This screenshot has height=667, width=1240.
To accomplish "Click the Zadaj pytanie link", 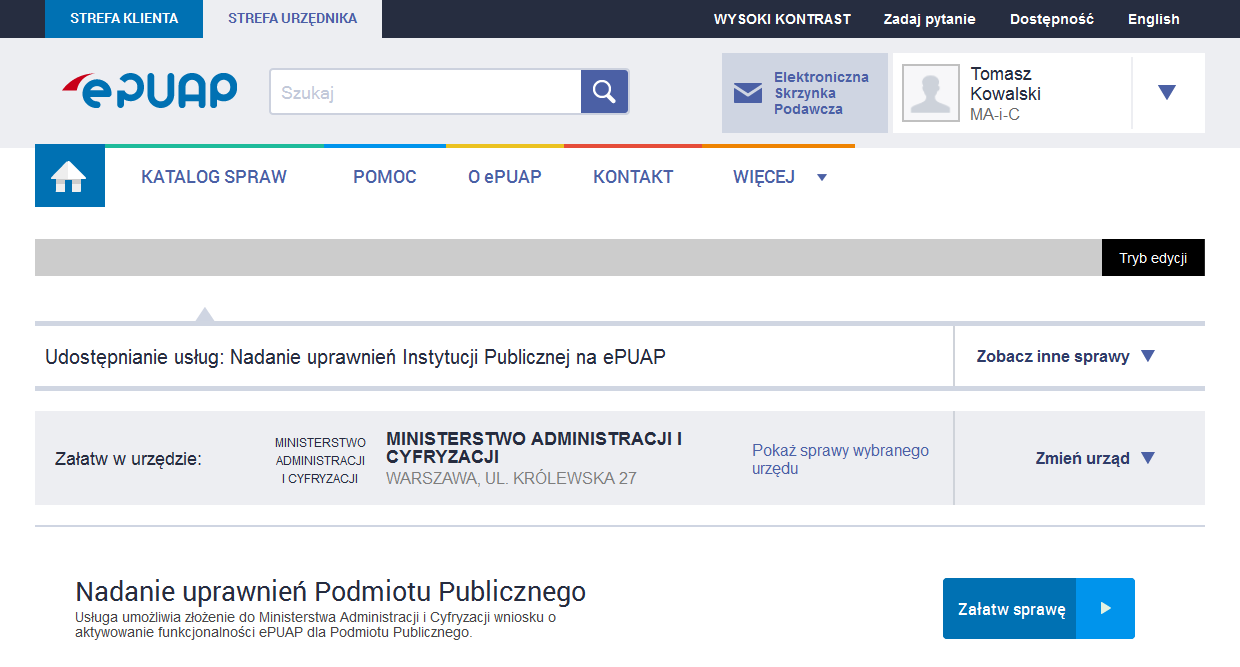I will [x=929, y=19].
